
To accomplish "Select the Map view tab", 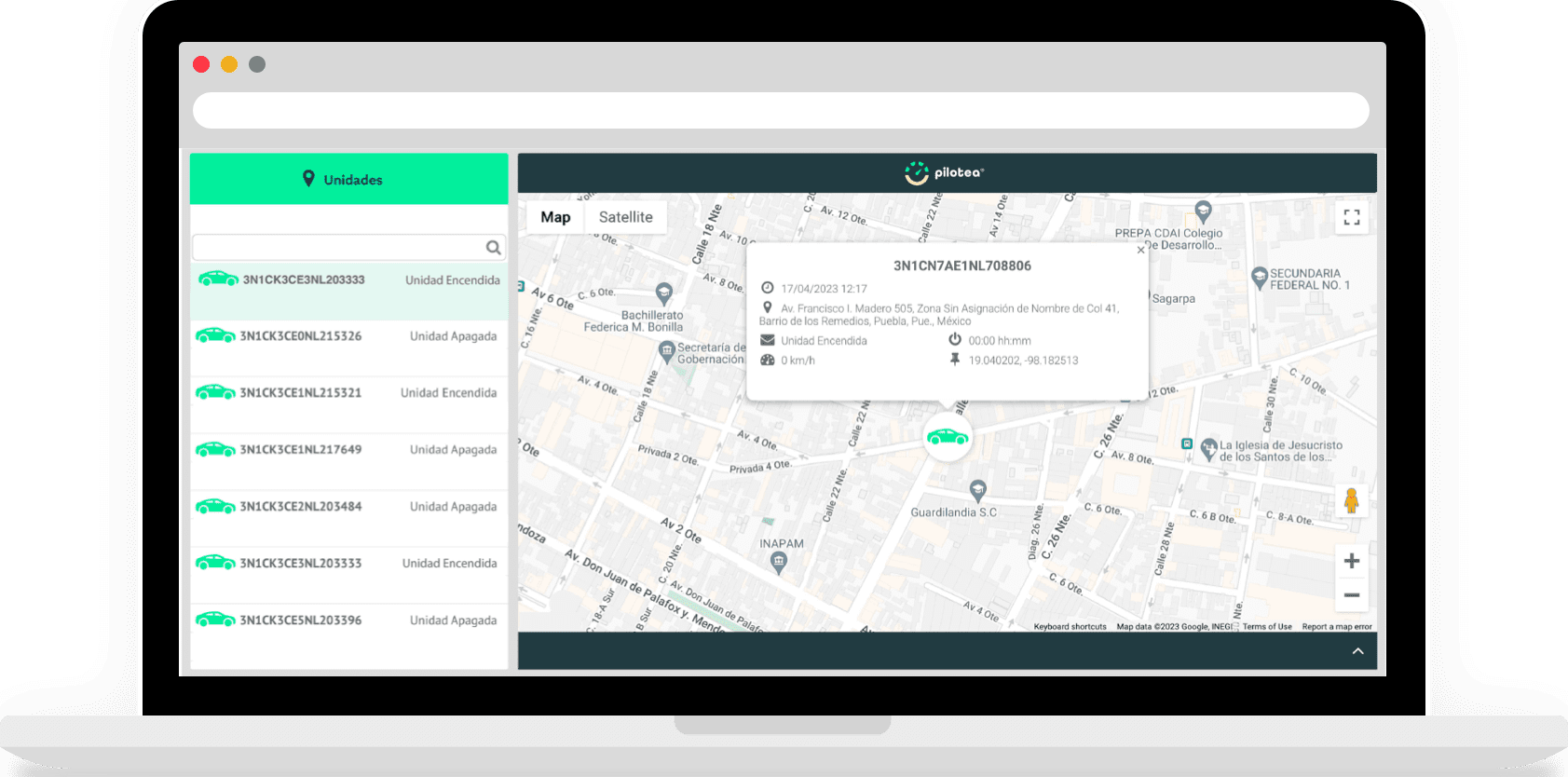I will tap(555, 217).
